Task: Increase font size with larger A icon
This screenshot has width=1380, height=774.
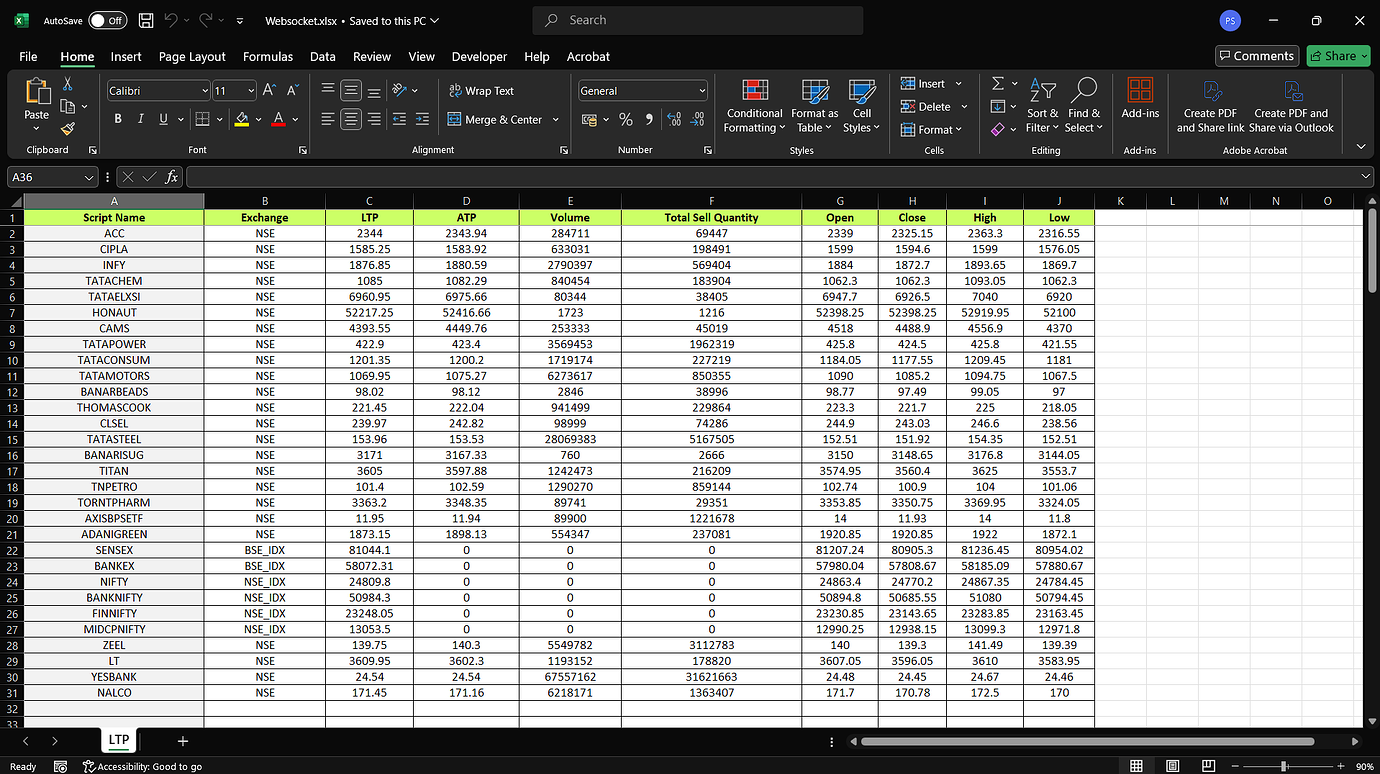Action: coord(269,90)
